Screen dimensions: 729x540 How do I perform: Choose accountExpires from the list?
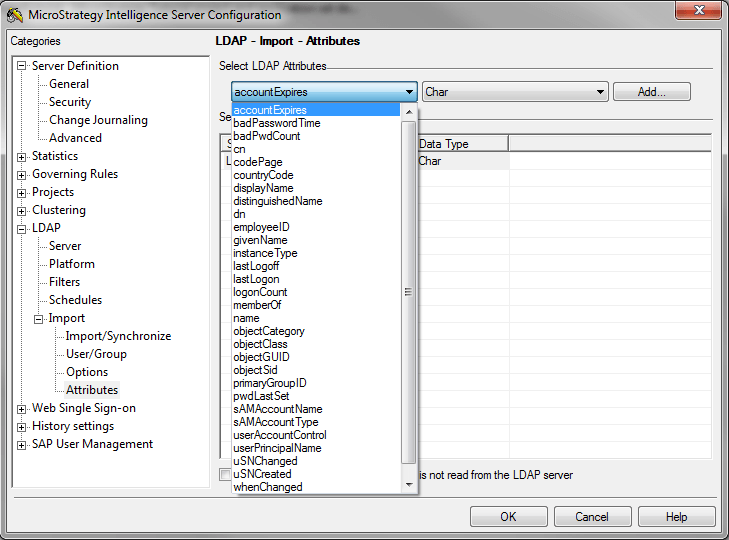pyautogui.click(x=316, y=110)
